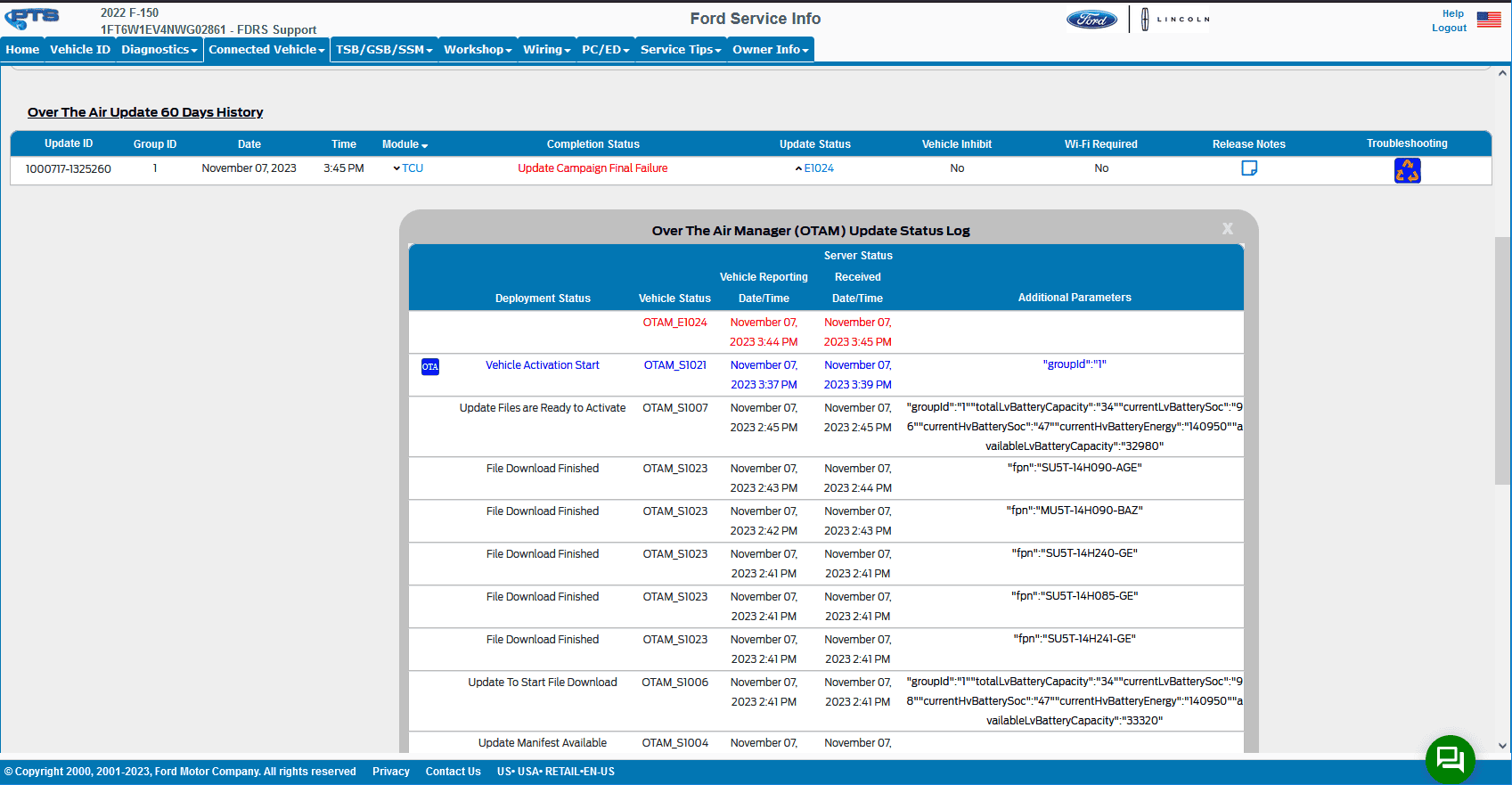Click the Ford oval logo
Viewport: 1512px width, 785px height.
click(1091, 20)
